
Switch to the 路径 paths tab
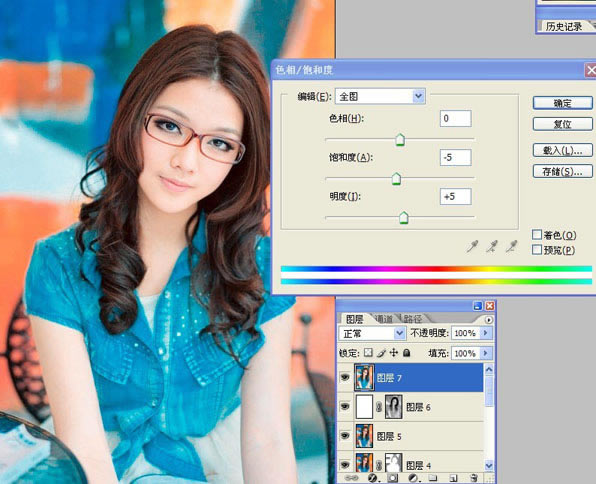[x=413, y=319]
